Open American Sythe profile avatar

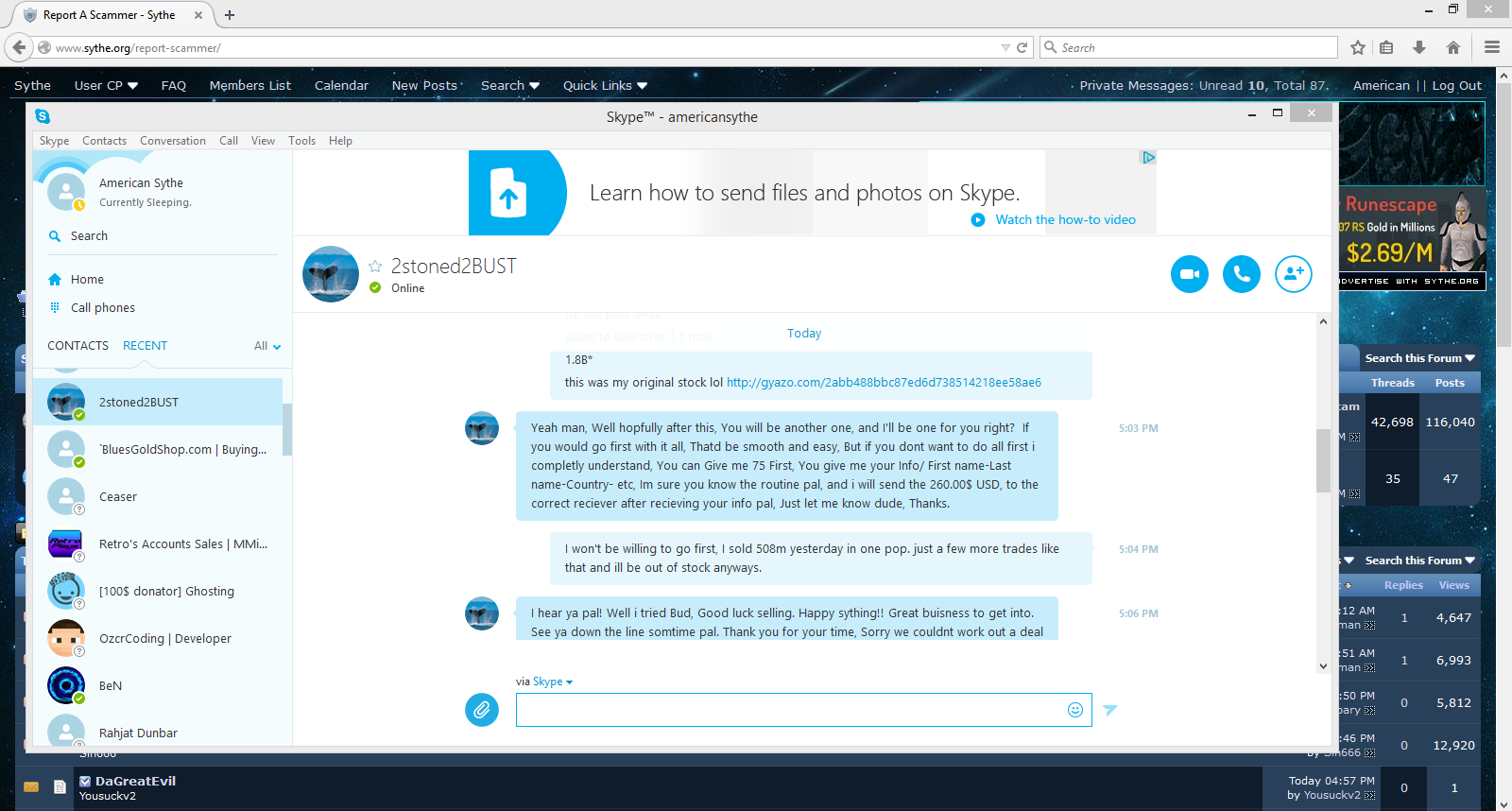[66, 192]
